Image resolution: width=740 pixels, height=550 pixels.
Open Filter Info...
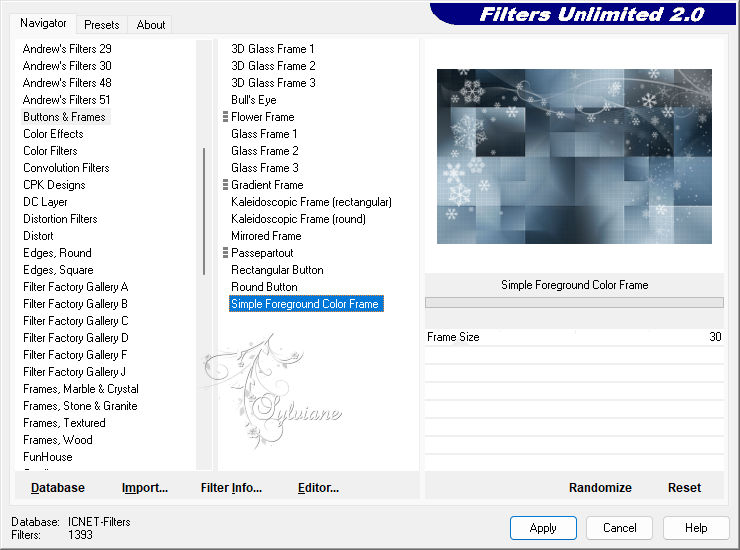click(231, 488)
